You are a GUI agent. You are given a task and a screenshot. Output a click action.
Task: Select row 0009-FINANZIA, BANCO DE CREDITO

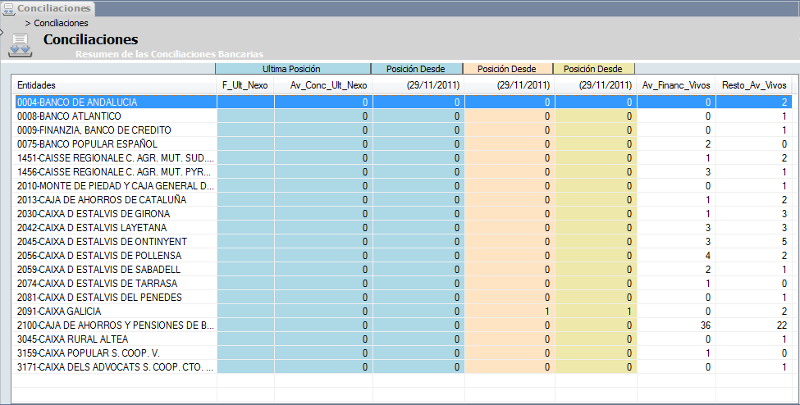click(403, 130)
